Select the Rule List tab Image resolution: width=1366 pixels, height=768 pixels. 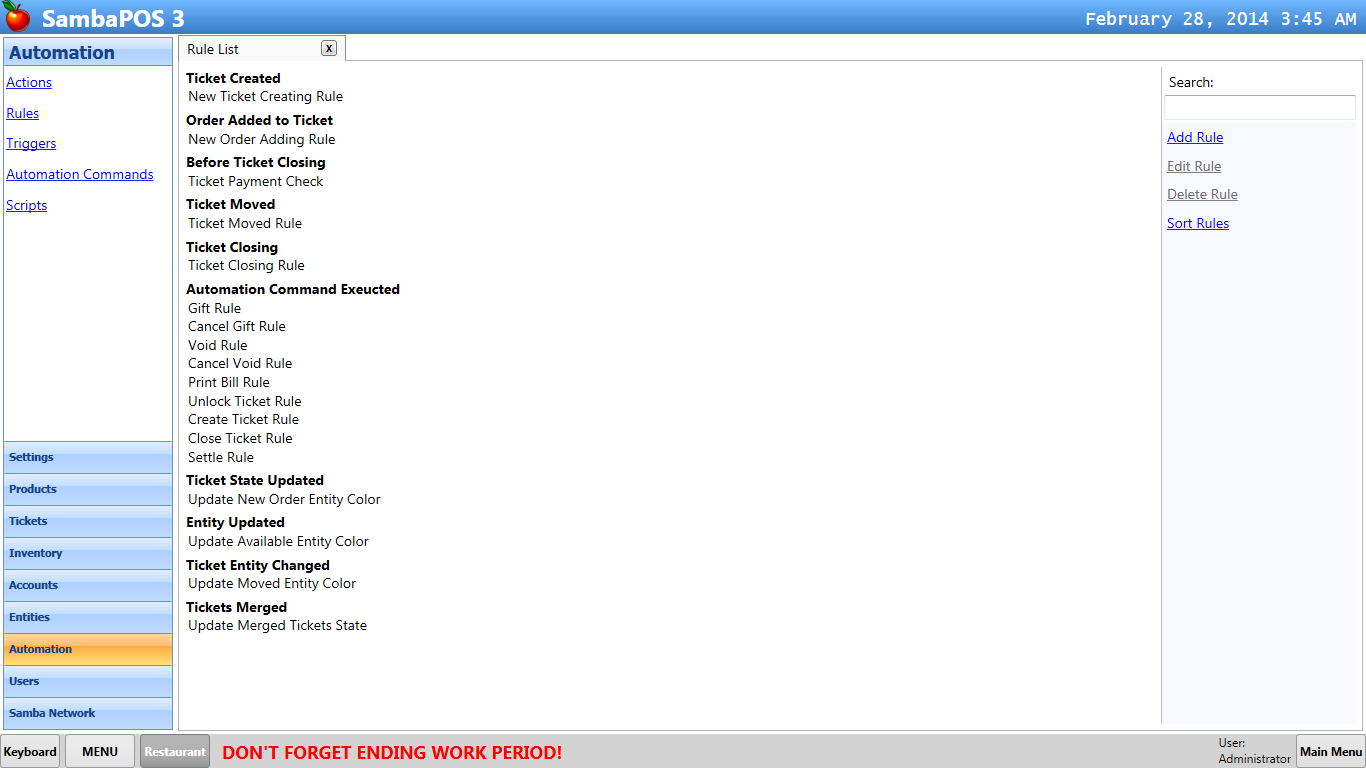point(213,49)
